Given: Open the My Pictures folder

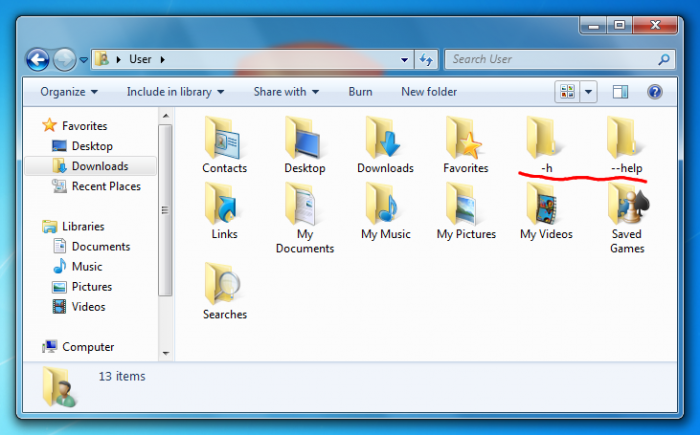Looking at the screenshot, I should (x=466, y=211).
